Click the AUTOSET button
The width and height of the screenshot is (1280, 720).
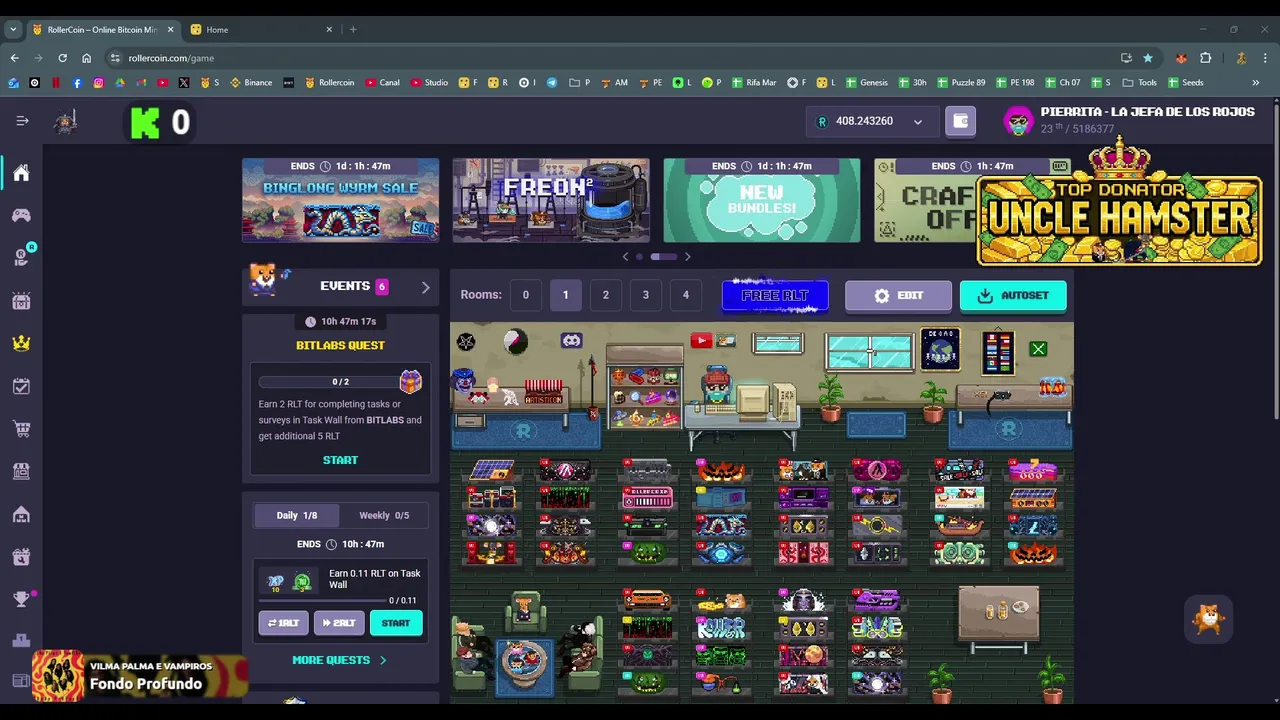click(x=1013, y=296)
